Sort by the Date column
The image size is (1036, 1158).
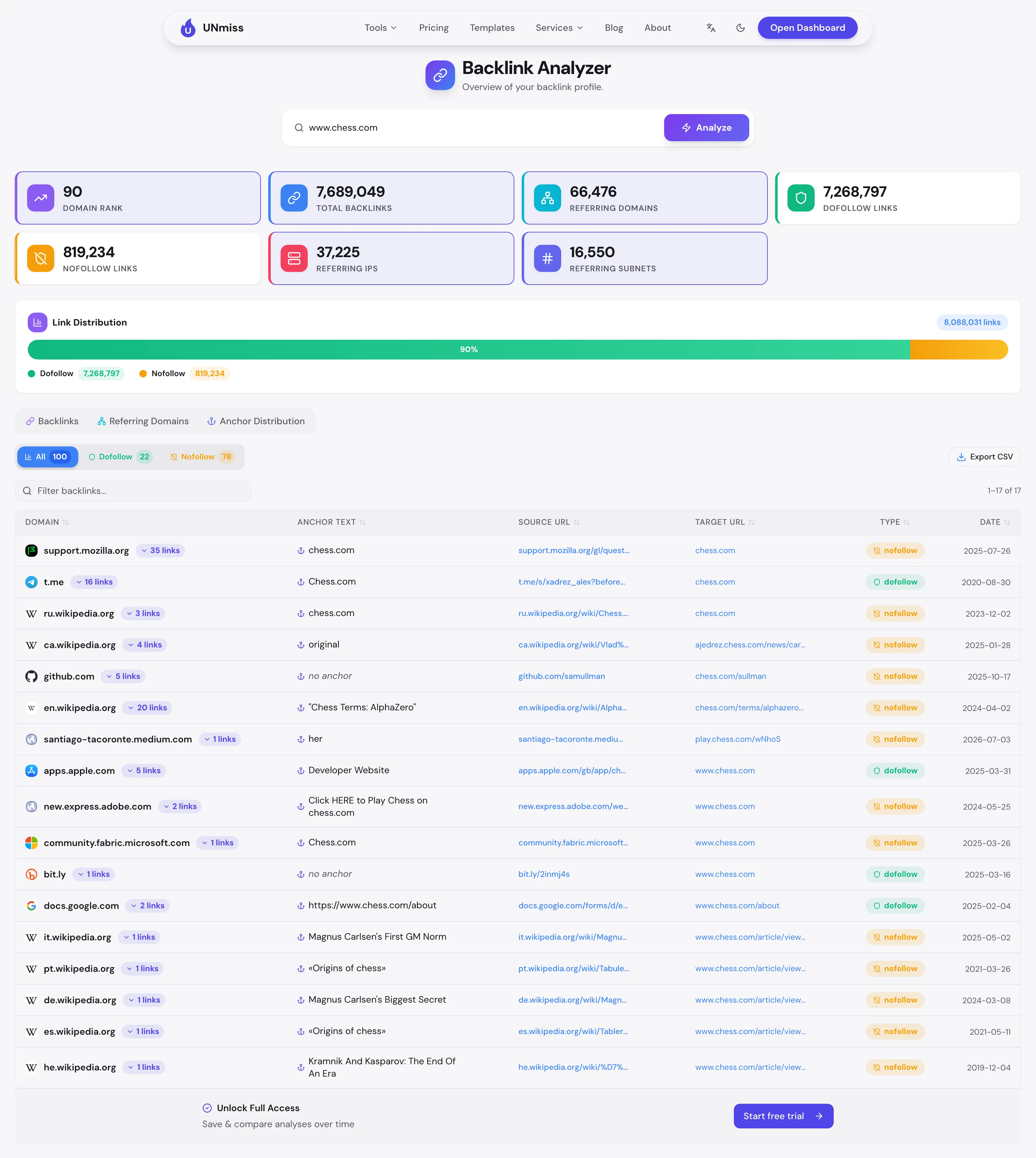[x=995, y=522]
